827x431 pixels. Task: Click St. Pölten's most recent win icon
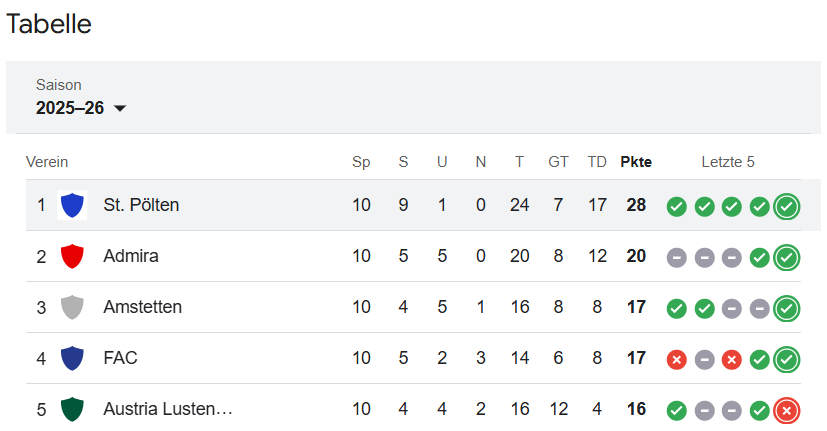(787, 206)
